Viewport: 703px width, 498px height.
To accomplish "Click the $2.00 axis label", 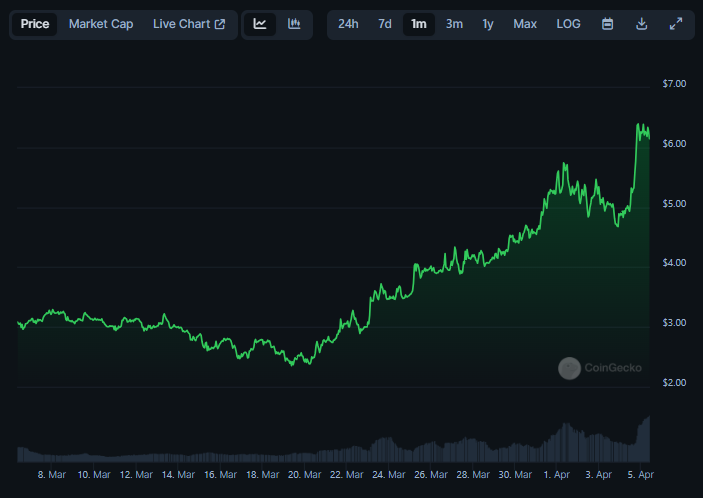I will click(674, 382).
